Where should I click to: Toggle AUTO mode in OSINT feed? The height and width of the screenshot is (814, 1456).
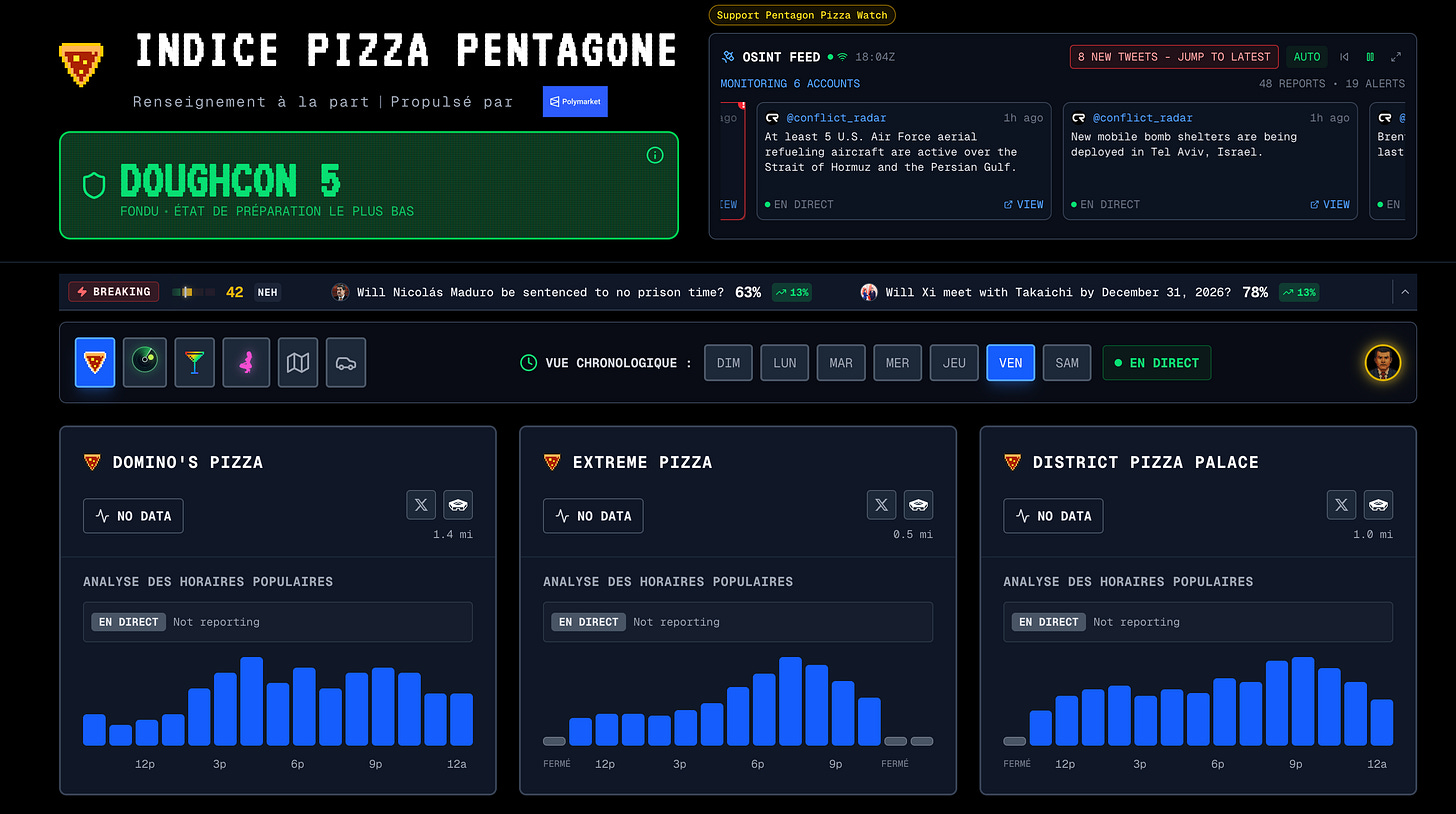coord(1307,57)
